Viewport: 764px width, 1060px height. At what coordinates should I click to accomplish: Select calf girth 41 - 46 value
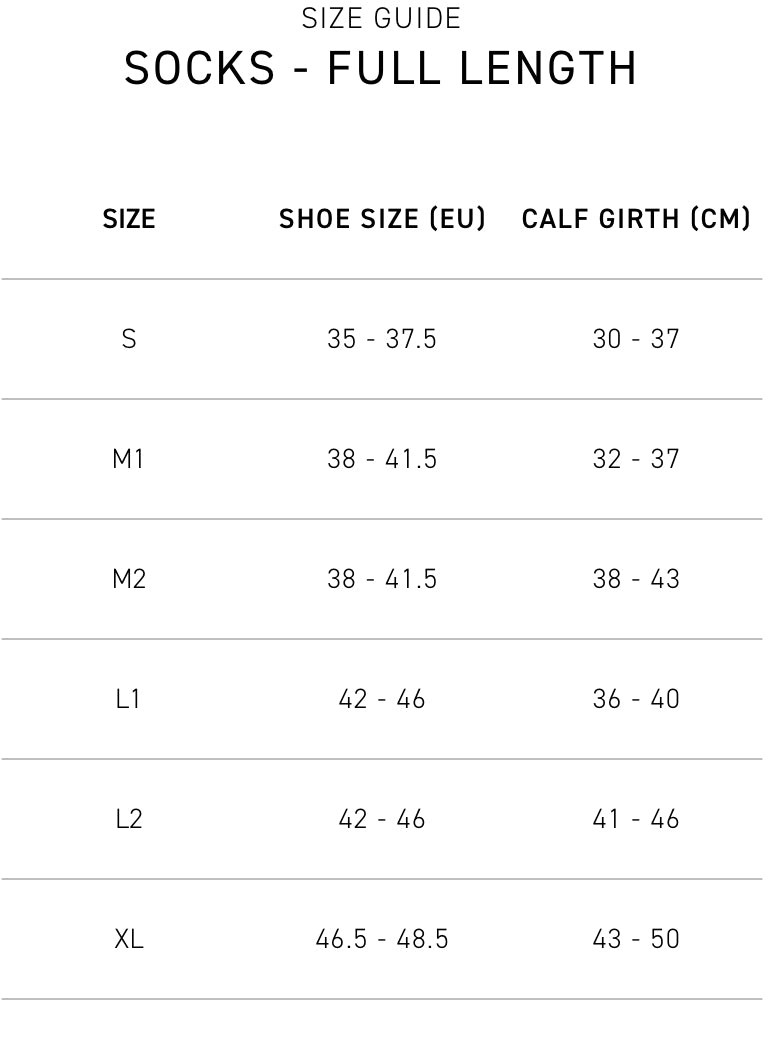pos(636,819)
